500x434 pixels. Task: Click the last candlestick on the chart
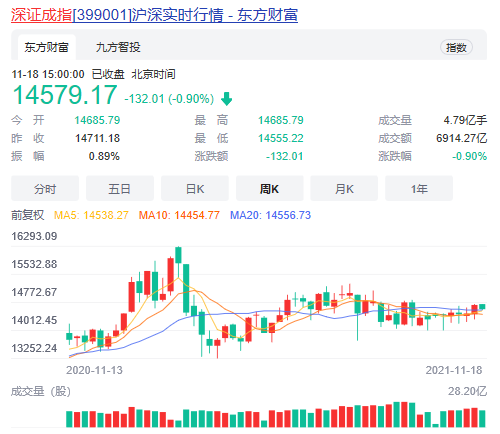coord(482,307)
